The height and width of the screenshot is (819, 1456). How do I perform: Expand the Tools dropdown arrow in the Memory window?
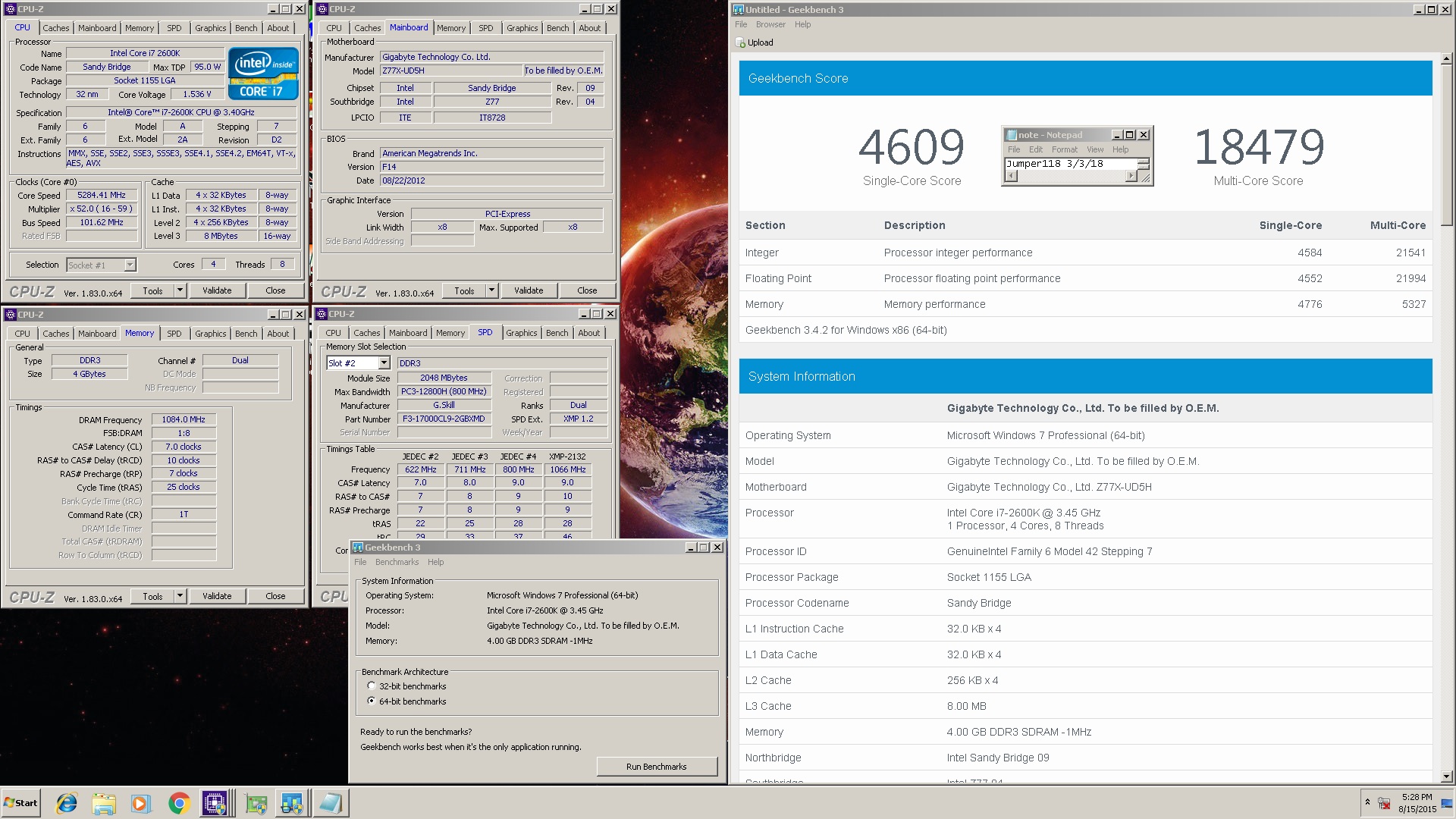click(x=180, y=596)
